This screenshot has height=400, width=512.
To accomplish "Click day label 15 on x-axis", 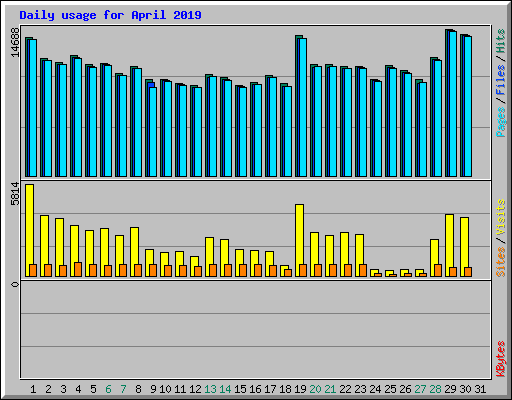I will click(x=240, y=389).
